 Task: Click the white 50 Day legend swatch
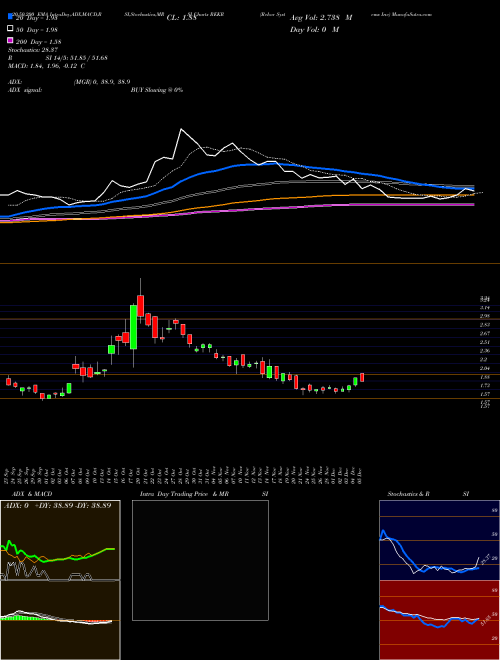point(10,29)
